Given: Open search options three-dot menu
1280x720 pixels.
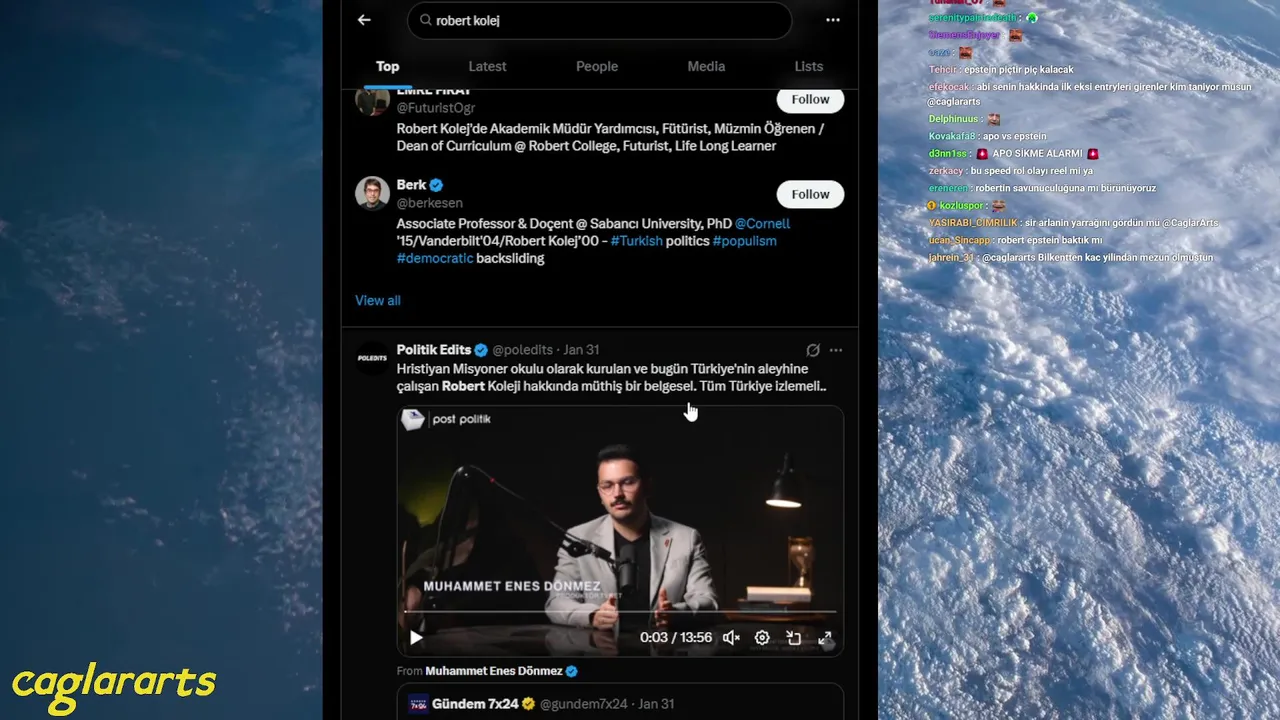Looking at the screenshot, I should click(x=833, y=20).
